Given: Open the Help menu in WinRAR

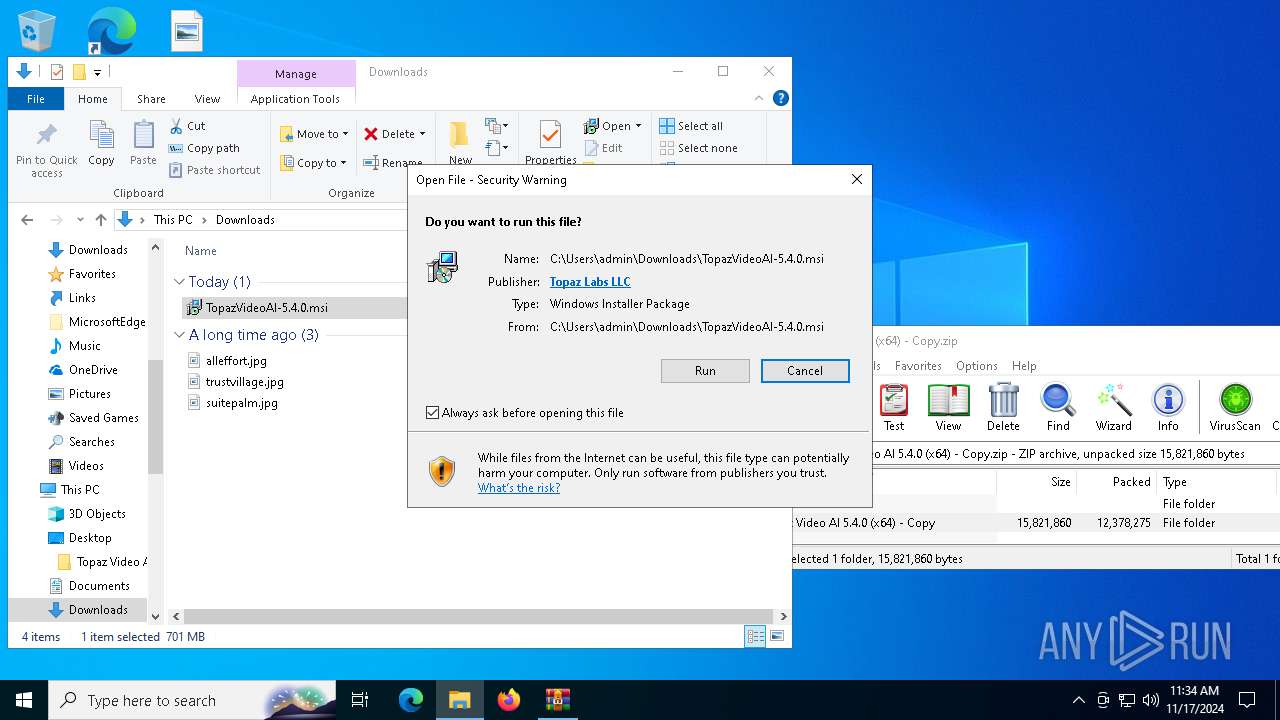Looking at the screenshot, I should pyautogui.click(x=1024, y=366).
